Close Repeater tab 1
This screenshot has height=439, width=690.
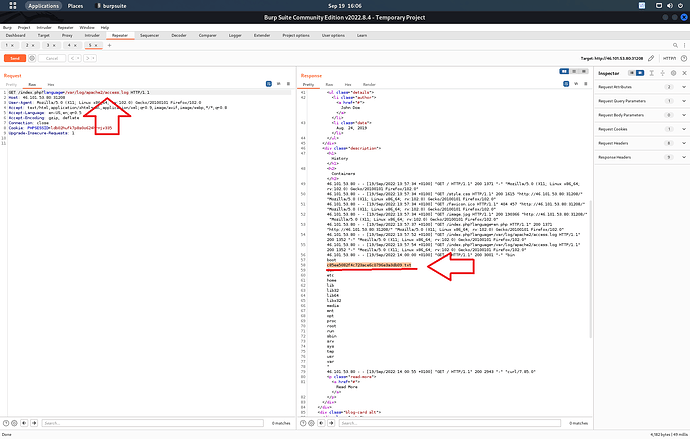[12, 45]
